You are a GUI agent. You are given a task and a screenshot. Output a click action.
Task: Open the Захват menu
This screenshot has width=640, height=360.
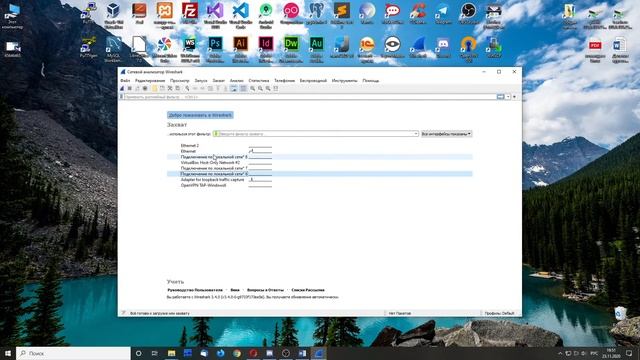218,80
